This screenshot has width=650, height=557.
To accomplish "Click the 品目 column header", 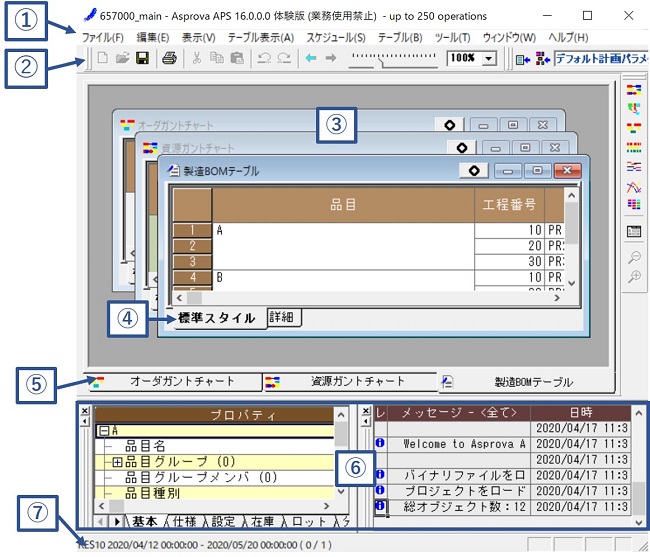I will click(x=343, y=205).
